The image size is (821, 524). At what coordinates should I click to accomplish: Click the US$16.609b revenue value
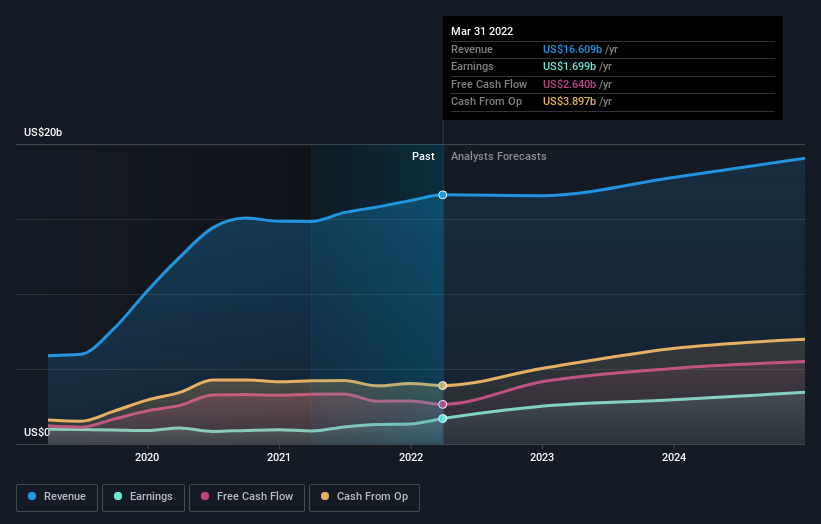tap(572, 49)
